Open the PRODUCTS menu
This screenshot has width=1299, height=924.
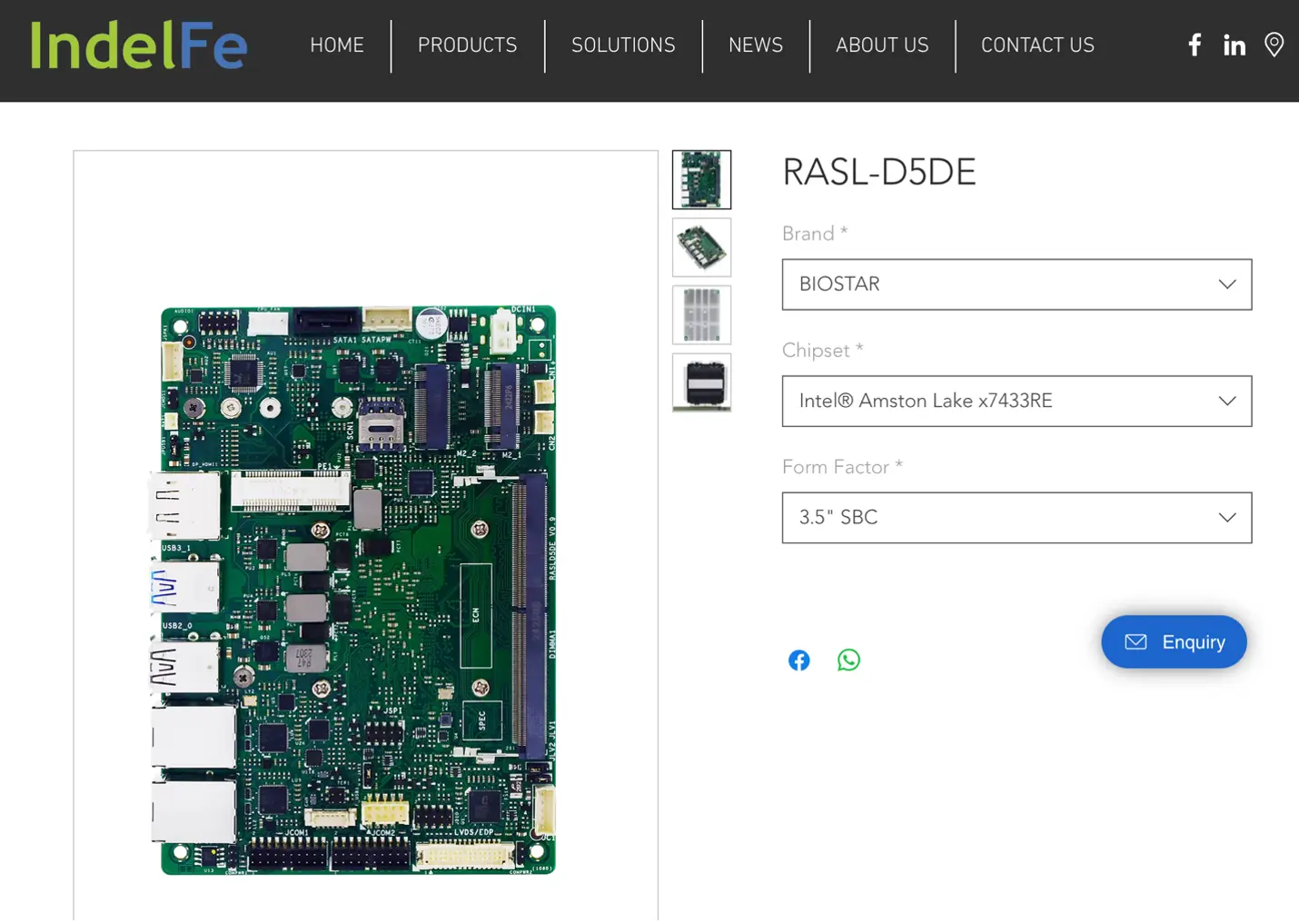(x=467, y=45)
